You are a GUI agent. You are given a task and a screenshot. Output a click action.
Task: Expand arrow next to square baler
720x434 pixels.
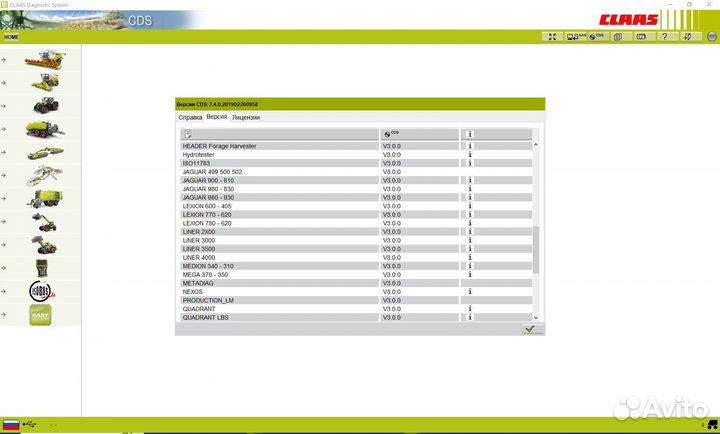(4, 129)
